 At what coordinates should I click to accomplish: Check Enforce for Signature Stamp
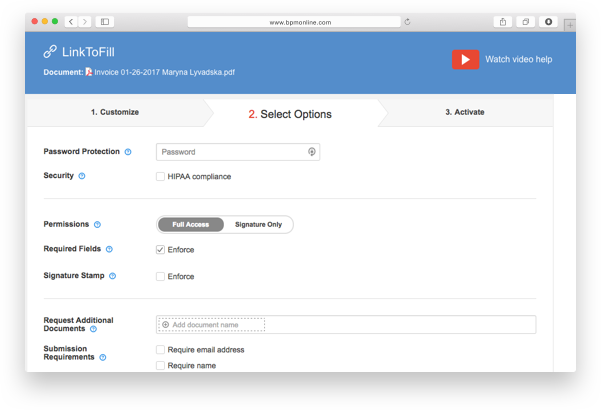160,276
